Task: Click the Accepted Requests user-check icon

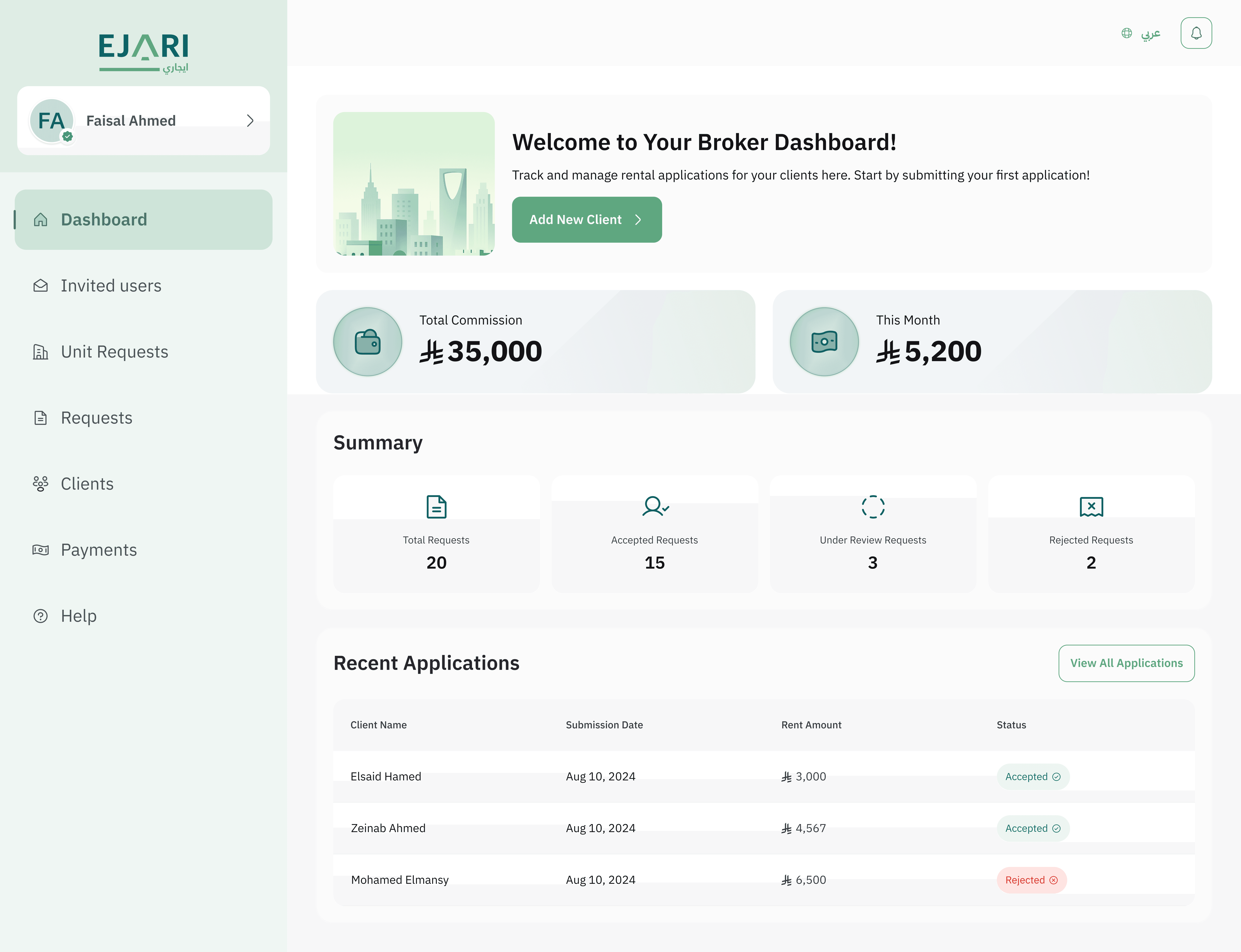Action: [655, 506]
